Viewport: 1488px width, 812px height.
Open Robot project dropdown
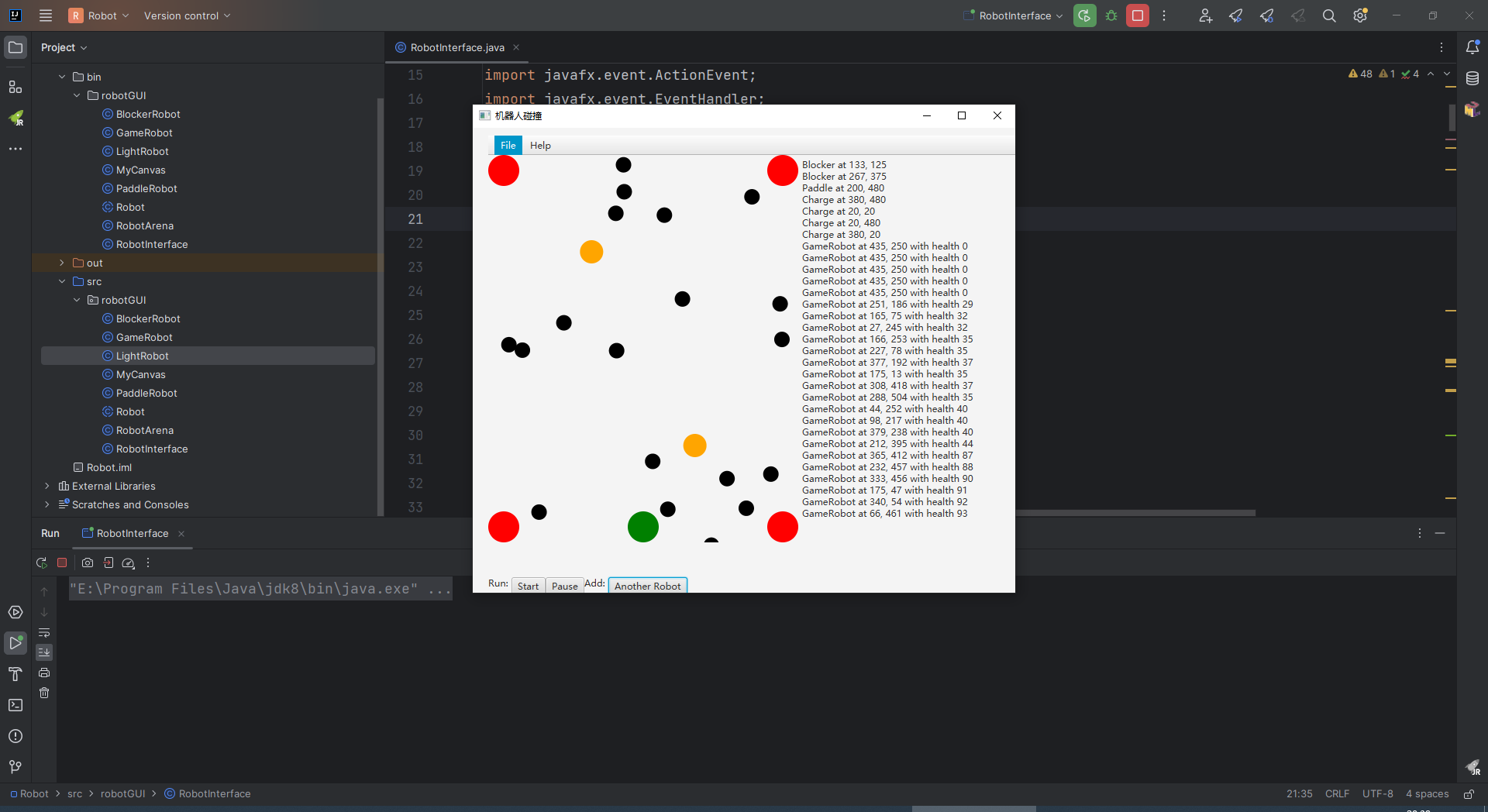[x=98, y=15]
